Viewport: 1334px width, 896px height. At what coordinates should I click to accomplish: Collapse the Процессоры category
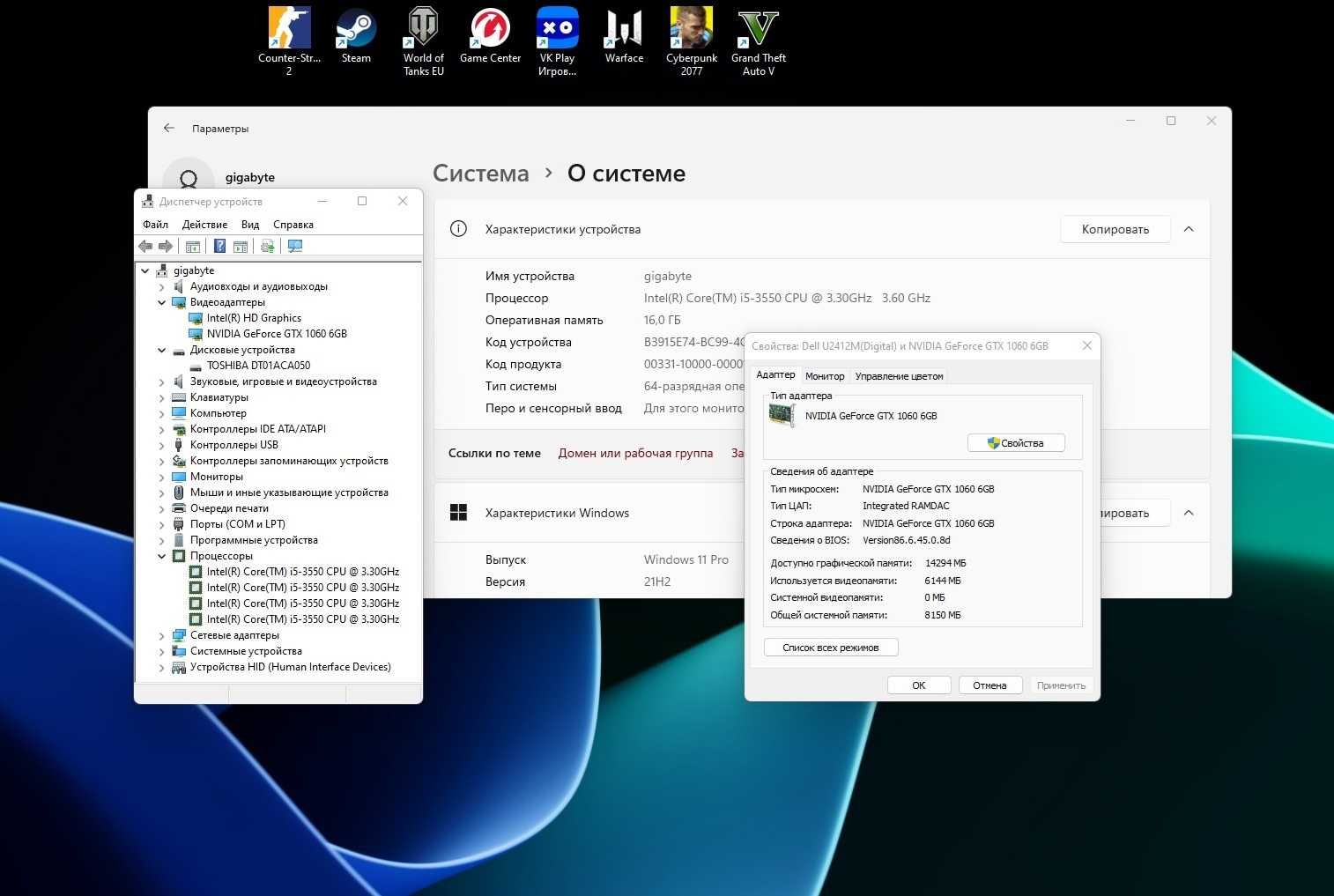click(162, 556)
